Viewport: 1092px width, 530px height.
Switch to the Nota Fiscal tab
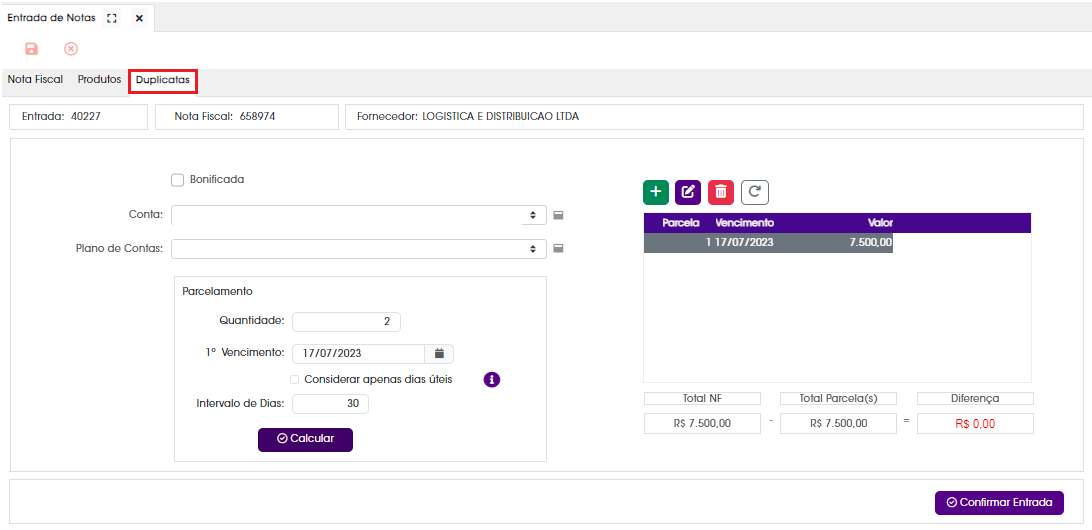tap(35, 80)
